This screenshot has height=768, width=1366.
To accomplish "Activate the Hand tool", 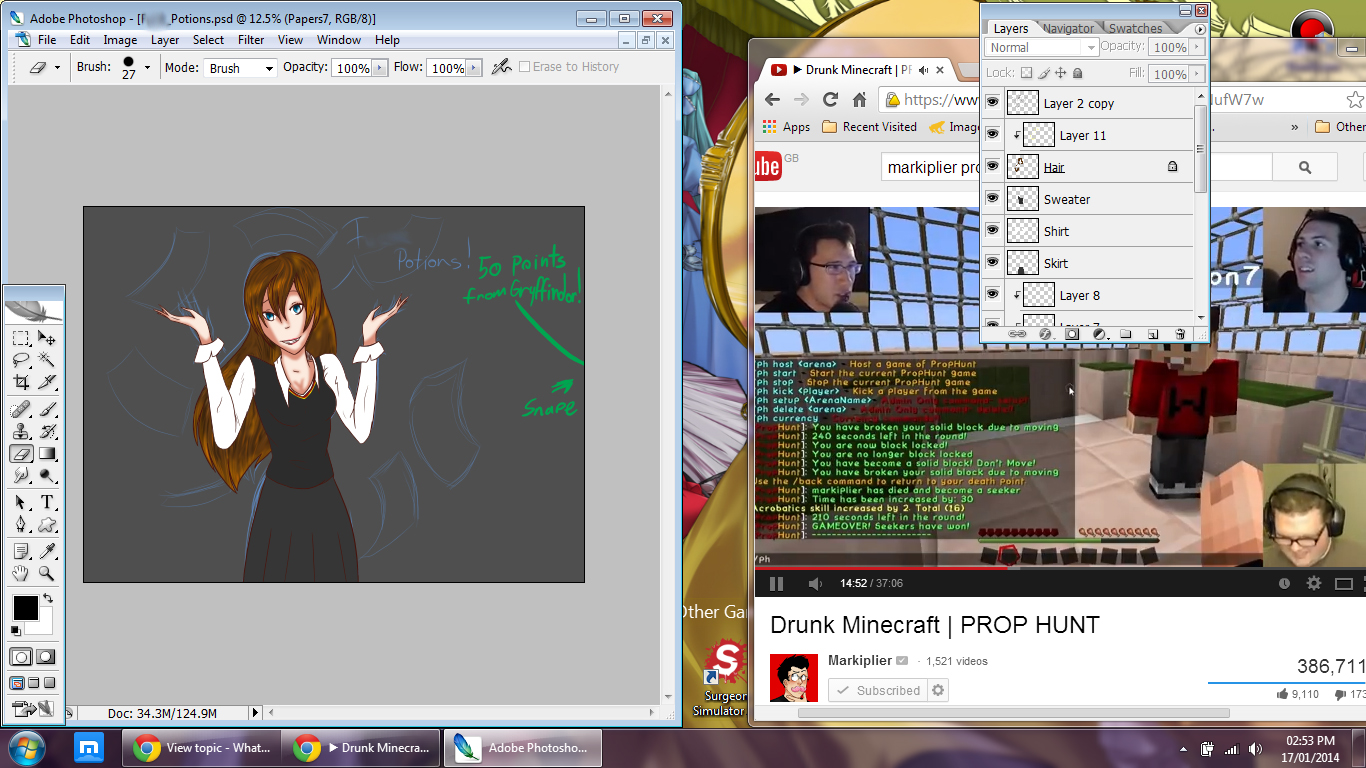I will coord(21,573).
